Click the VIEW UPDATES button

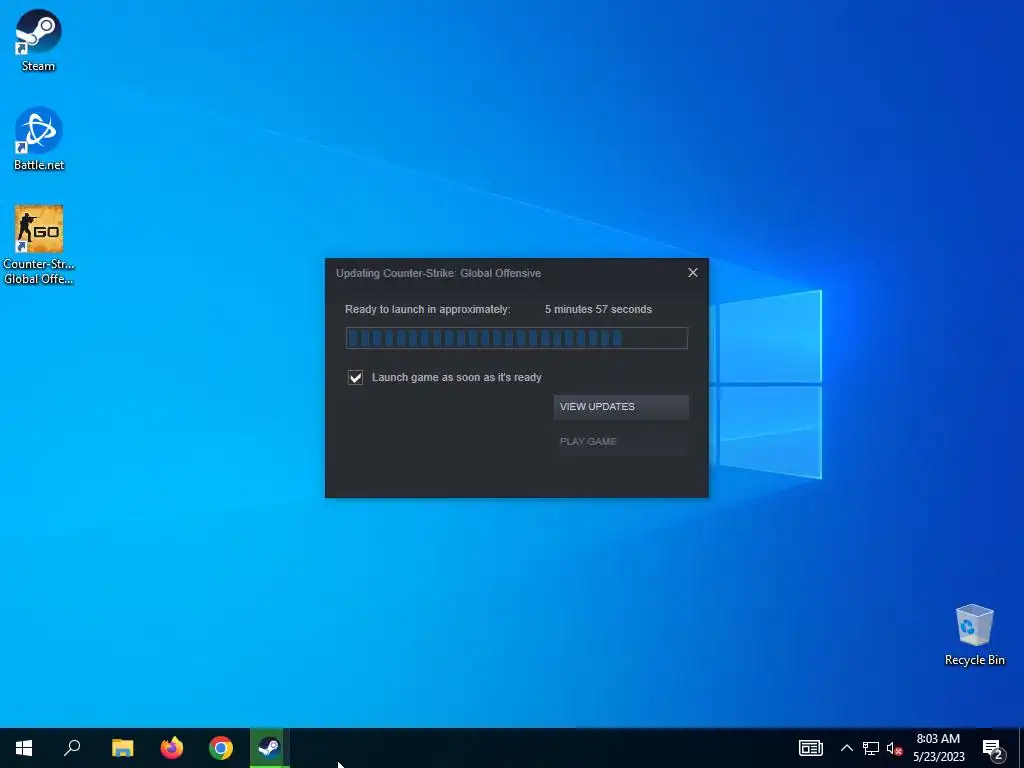point(621,406)
